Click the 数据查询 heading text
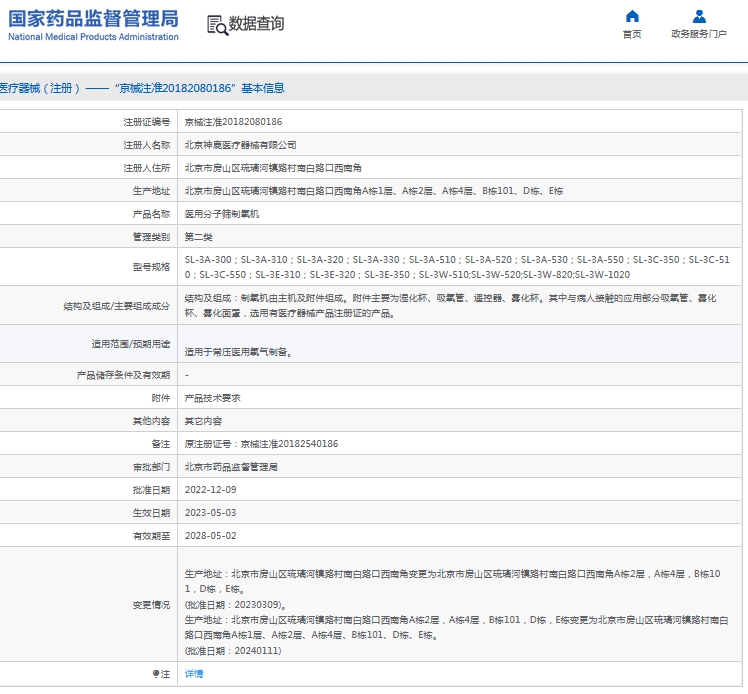Screen dimensions: 748x694 (256, 23)
